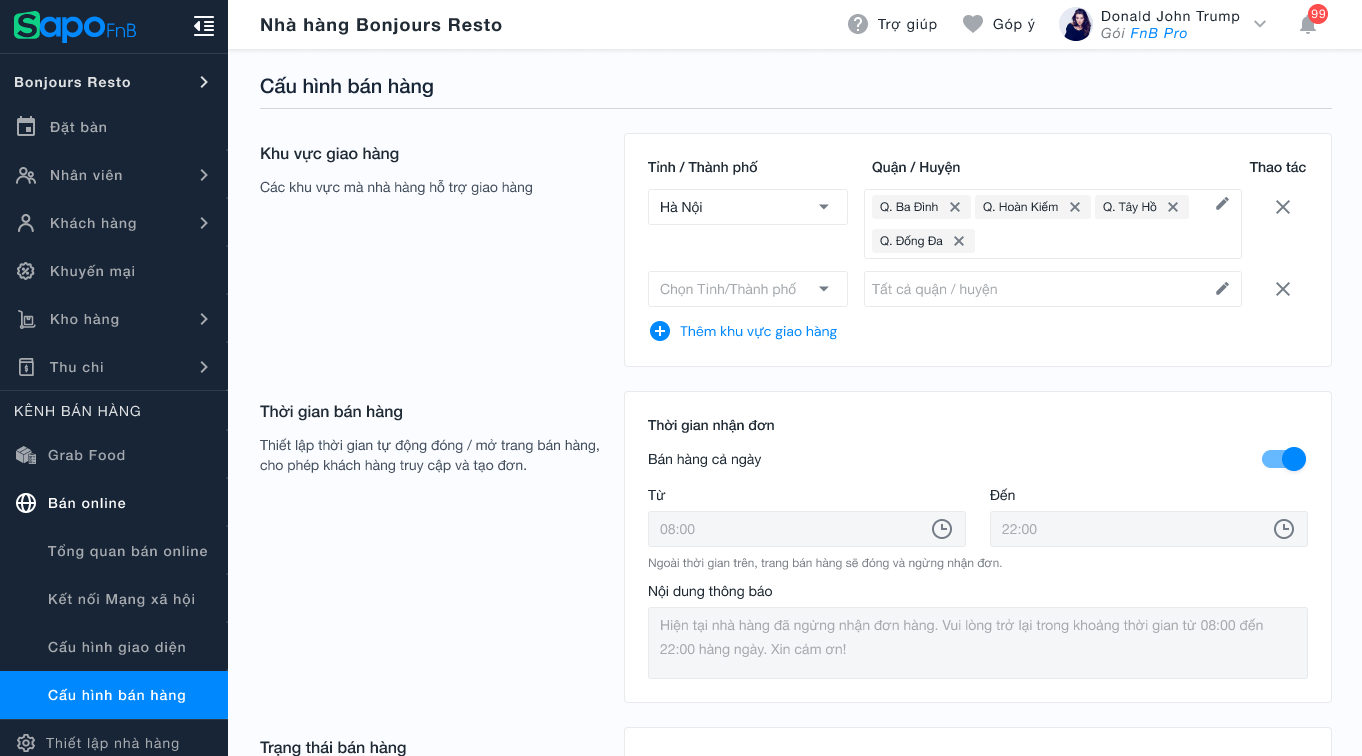
Task: Collapse the sidebar with the menu icon
Action: tap(204, 27)
